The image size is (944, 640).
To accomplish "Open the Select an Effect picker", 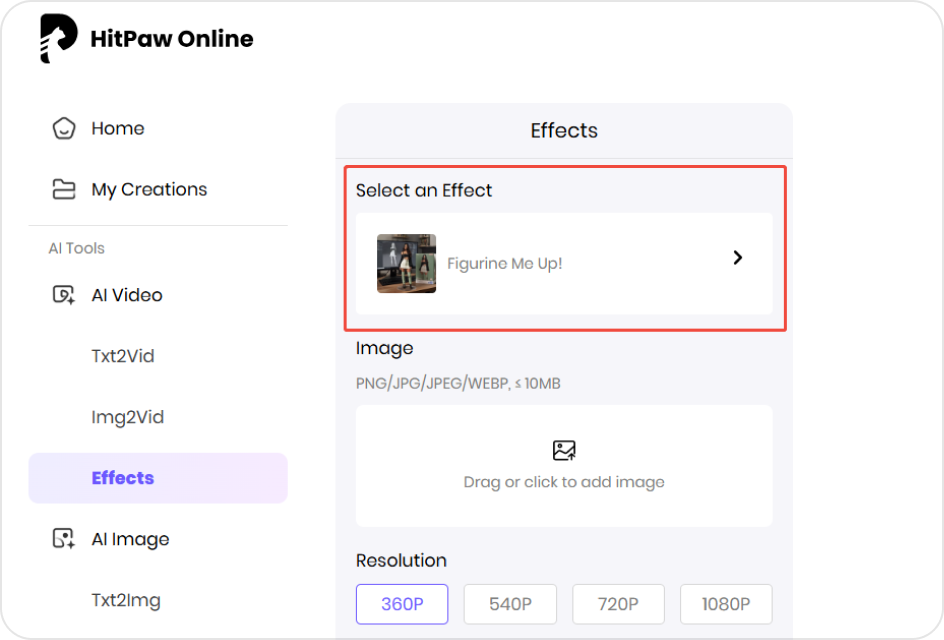I will pyautogui.click(x=564, y=263).
